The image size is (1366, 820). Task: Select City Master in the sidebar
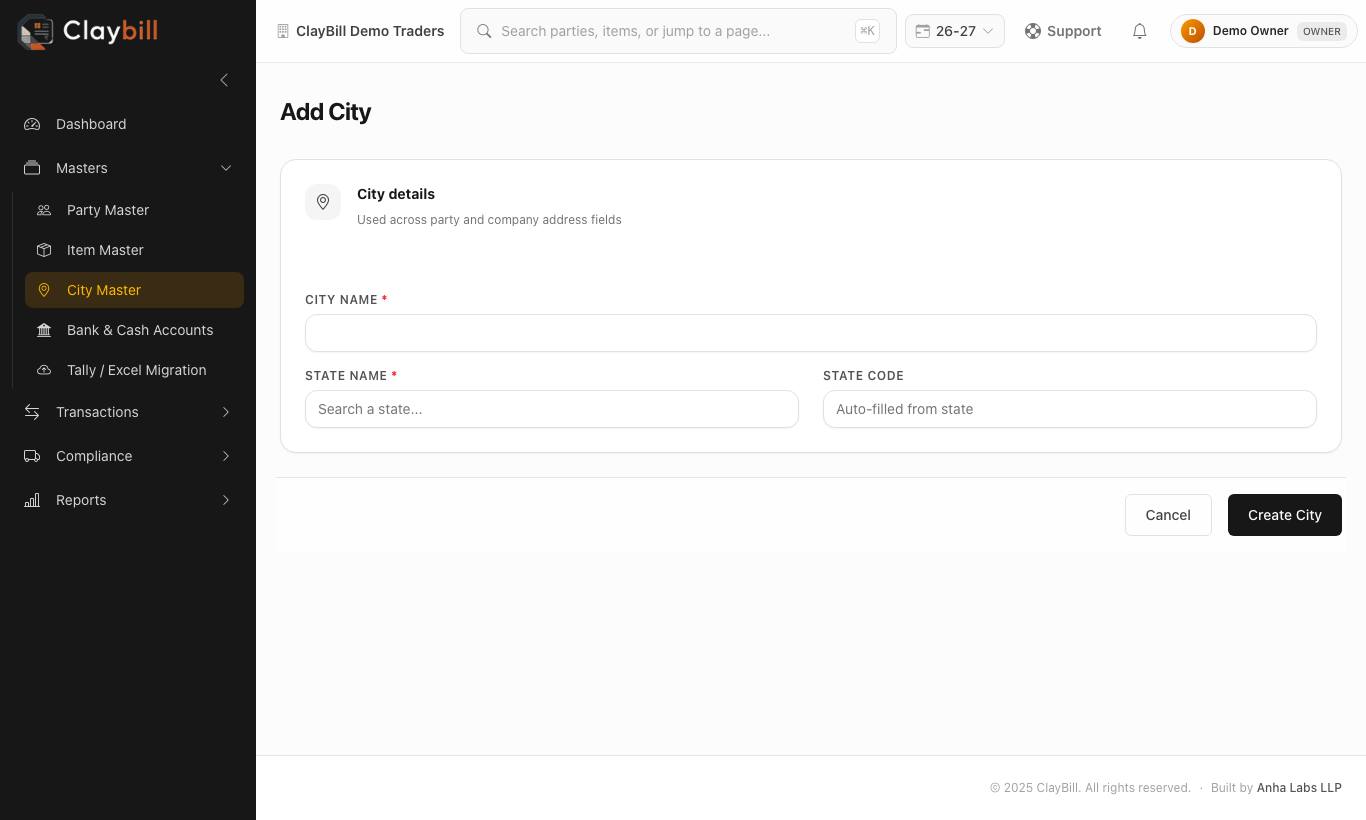134,290
